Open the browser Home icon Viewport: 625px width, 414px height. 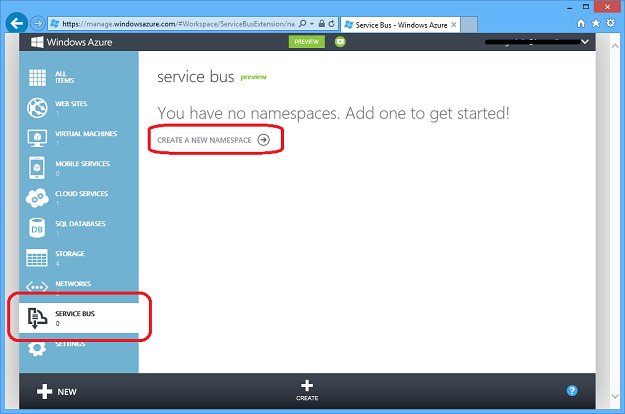581,24
